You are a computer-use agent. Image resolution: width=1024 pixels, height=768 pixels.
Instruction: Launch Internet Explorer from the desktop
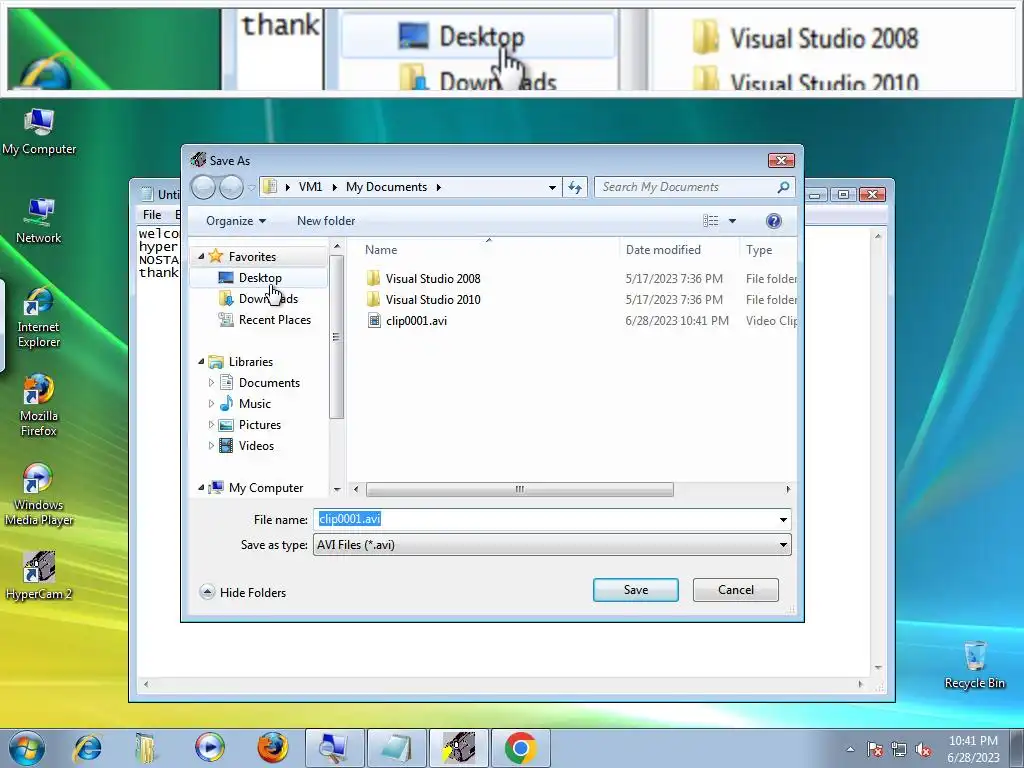tap(39, 317)
